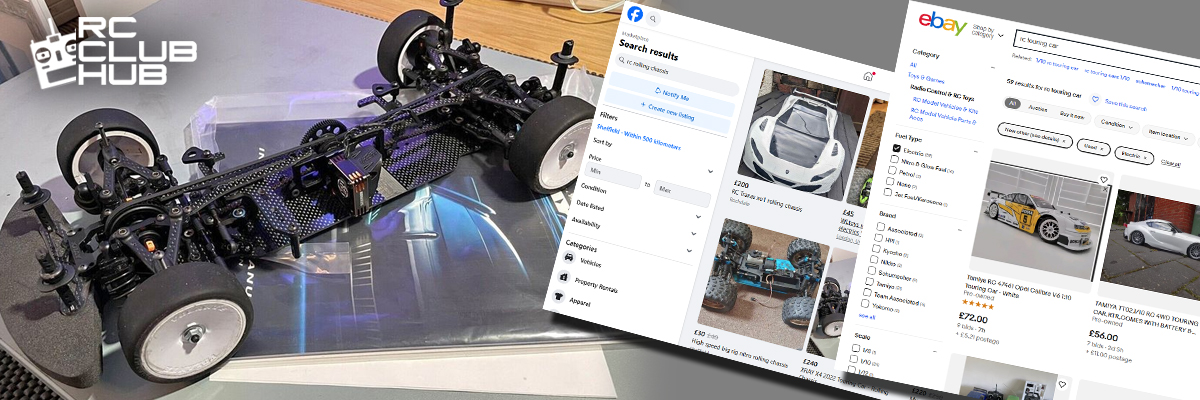Add Tamiya Opel Calibra to watchlist heart
The height and width of the screenshot is (400, 1200).
1103,181
